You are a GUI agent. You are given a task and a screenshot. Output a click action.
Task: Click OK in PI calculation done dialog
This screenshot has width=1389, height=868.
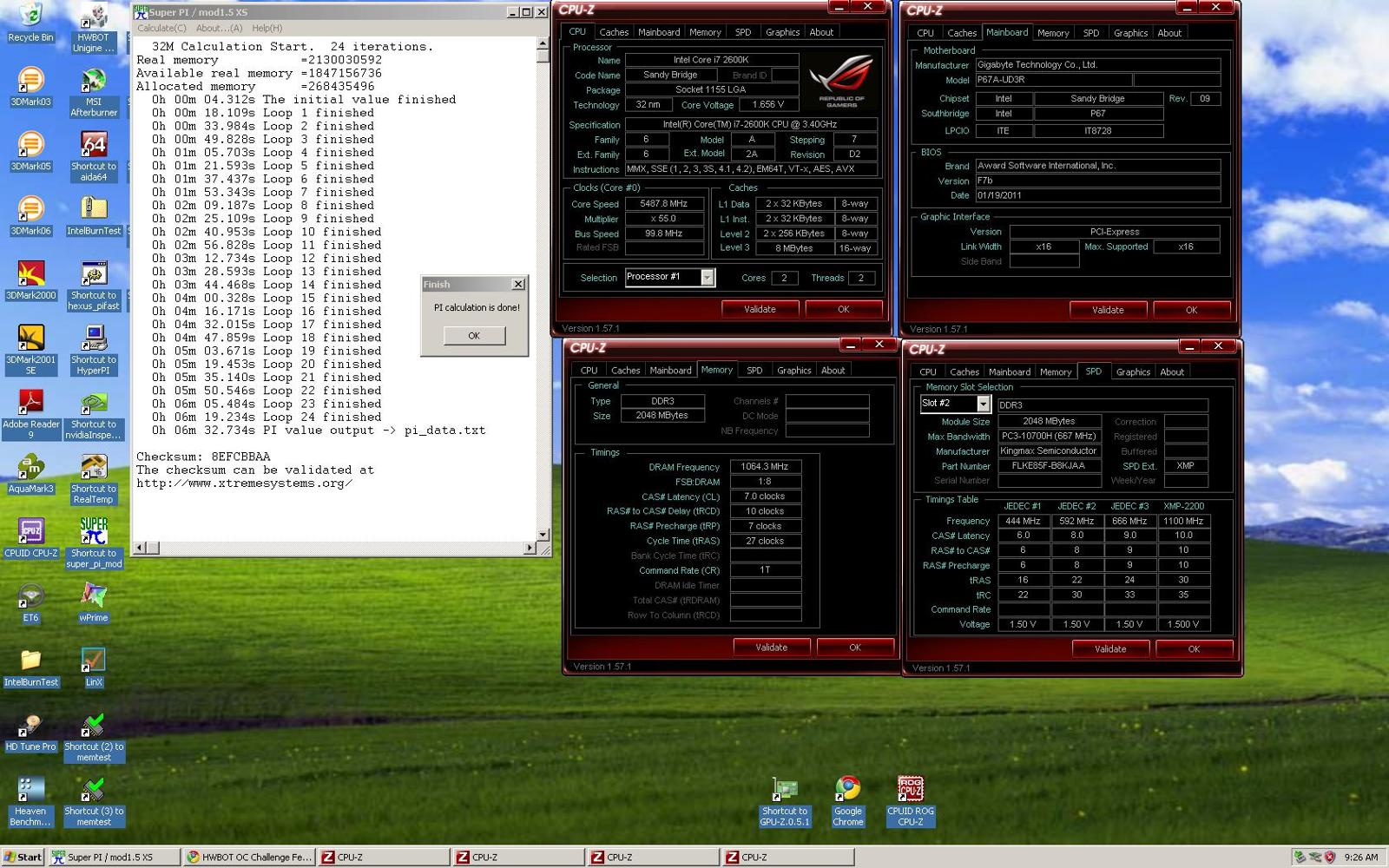pos(474,336)
